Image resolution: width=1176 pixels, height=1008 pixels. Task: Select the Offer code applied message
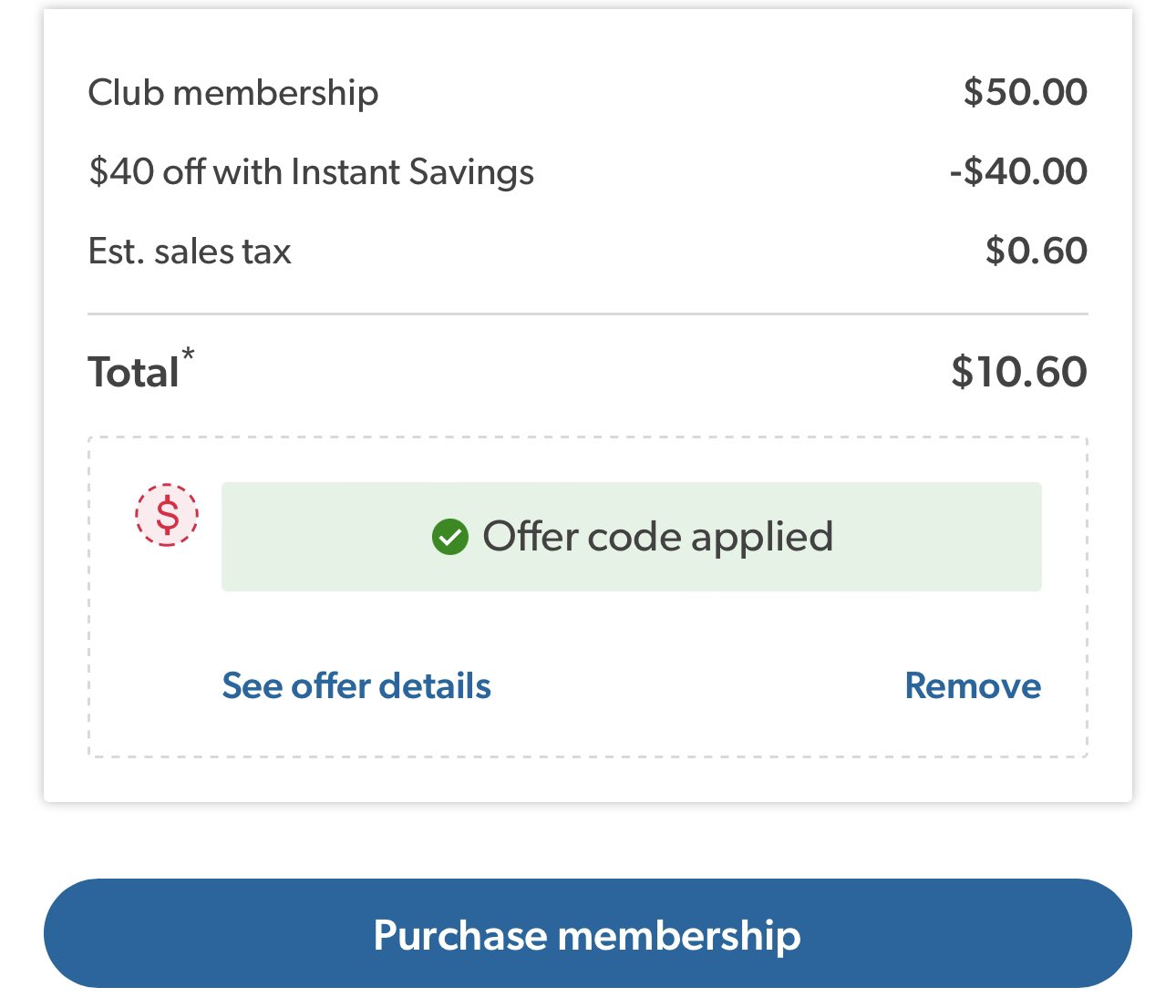pyautogui.click(x=657, y=536)
